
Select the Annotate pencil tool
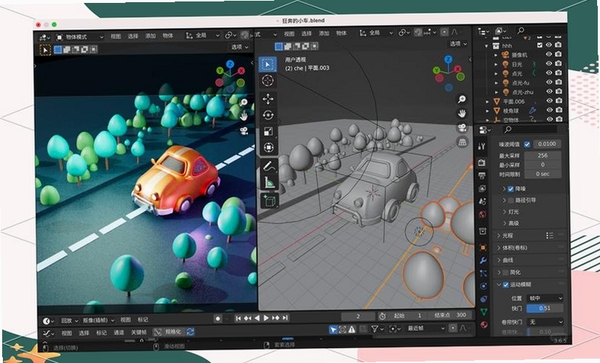point(269,166)
